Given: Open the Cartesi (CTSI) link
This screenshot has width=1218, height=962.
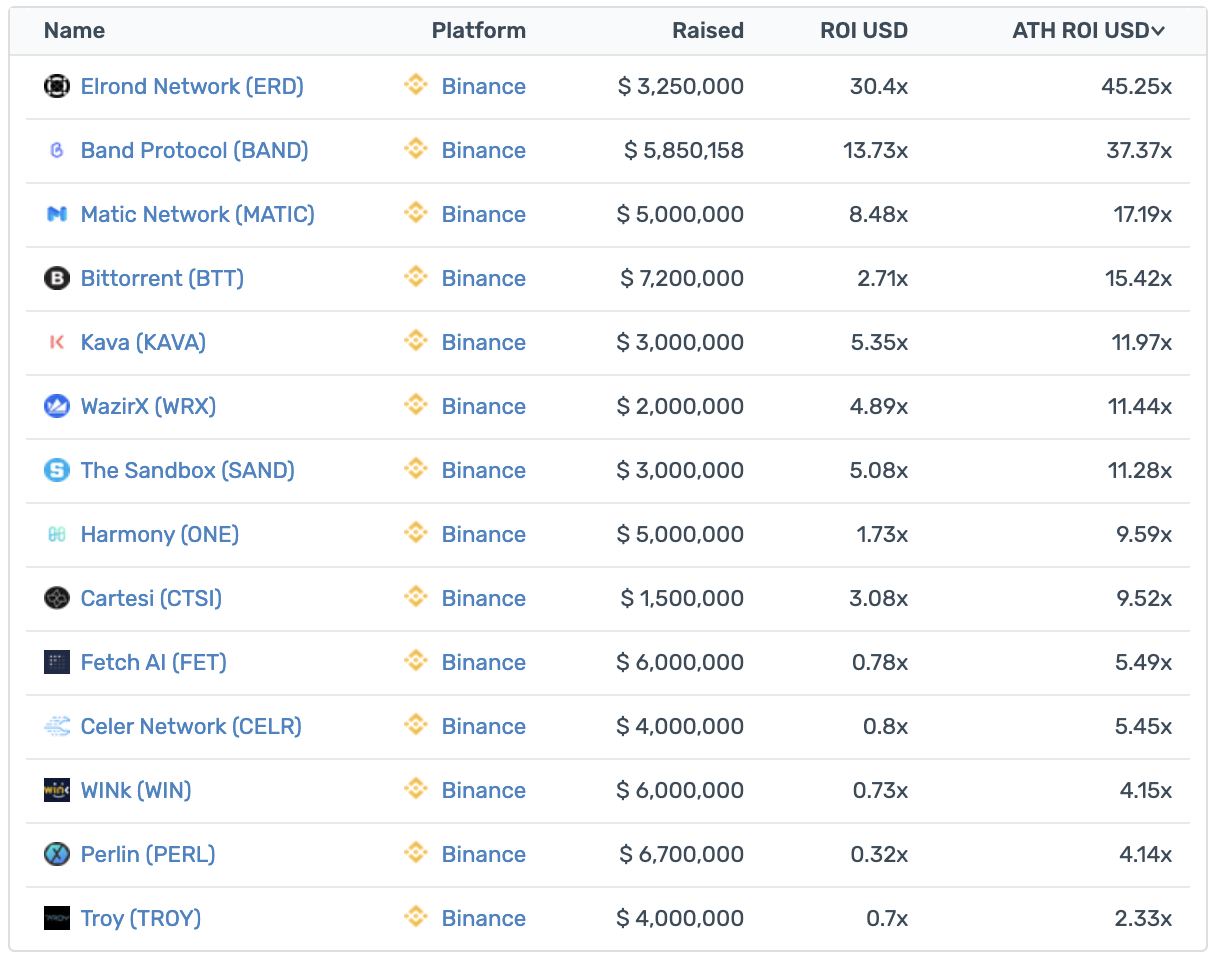Looking at the screenshot, I should point(151,598).
